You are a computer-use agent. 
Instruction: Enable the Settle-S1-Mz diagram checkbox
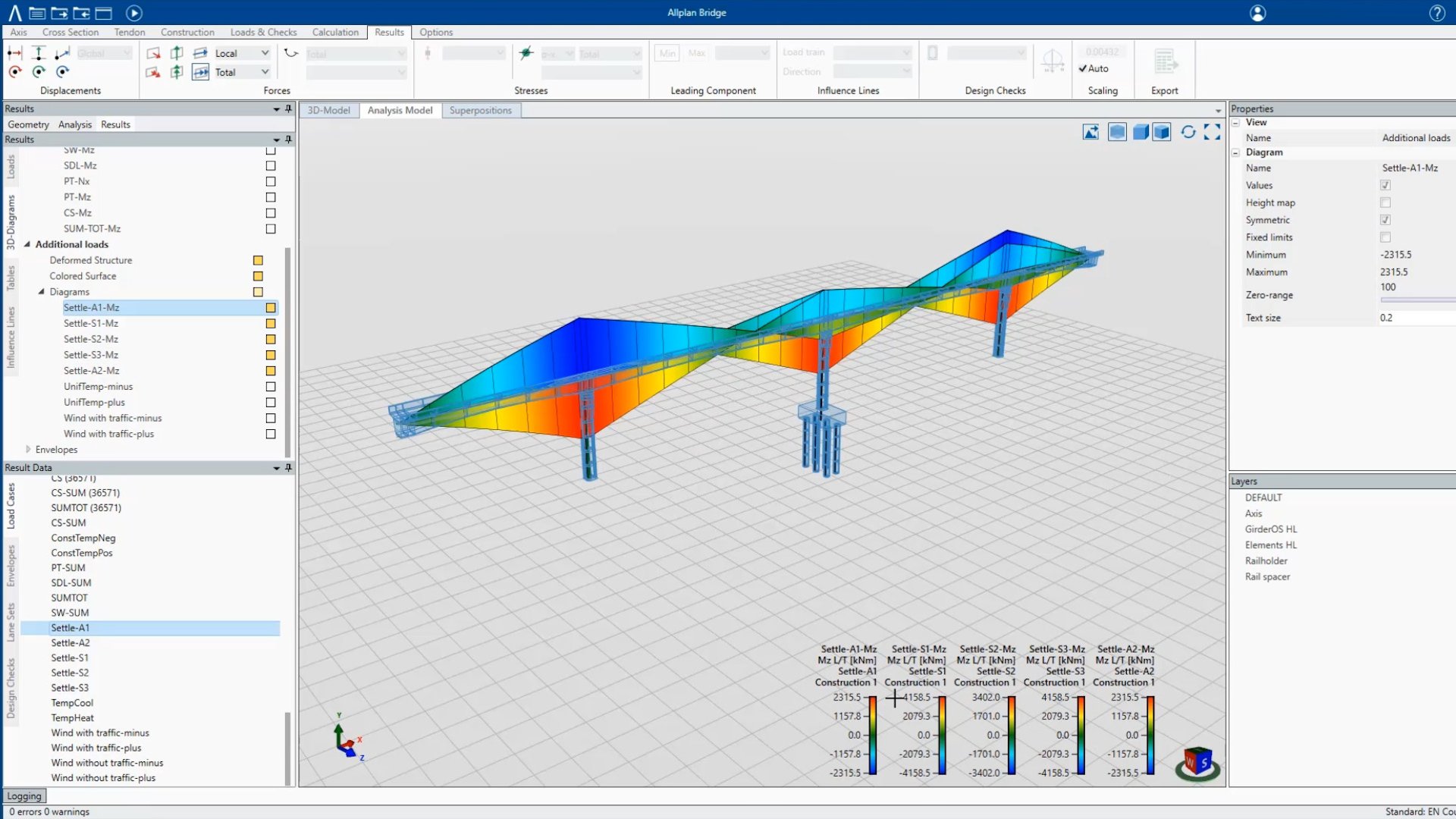coord(270,323)
